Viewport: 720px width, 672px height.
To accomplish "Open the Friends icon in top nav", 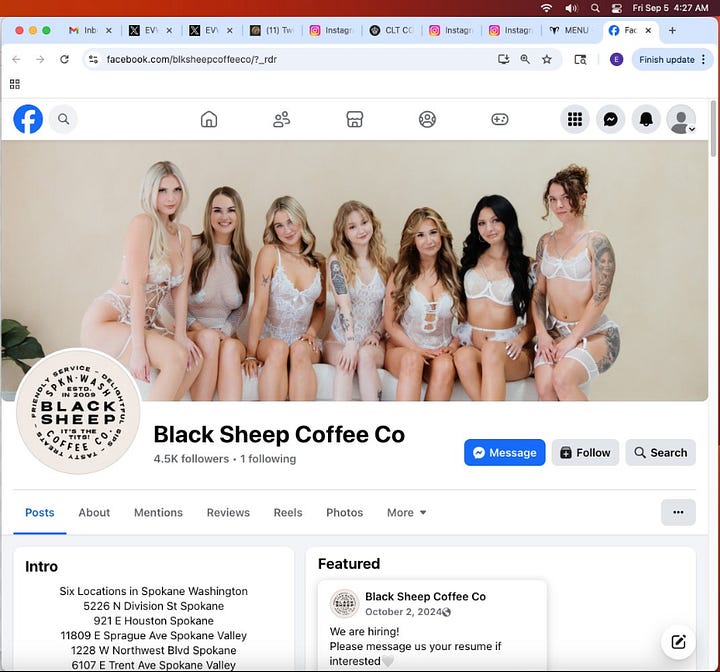I will coord(281,119).
